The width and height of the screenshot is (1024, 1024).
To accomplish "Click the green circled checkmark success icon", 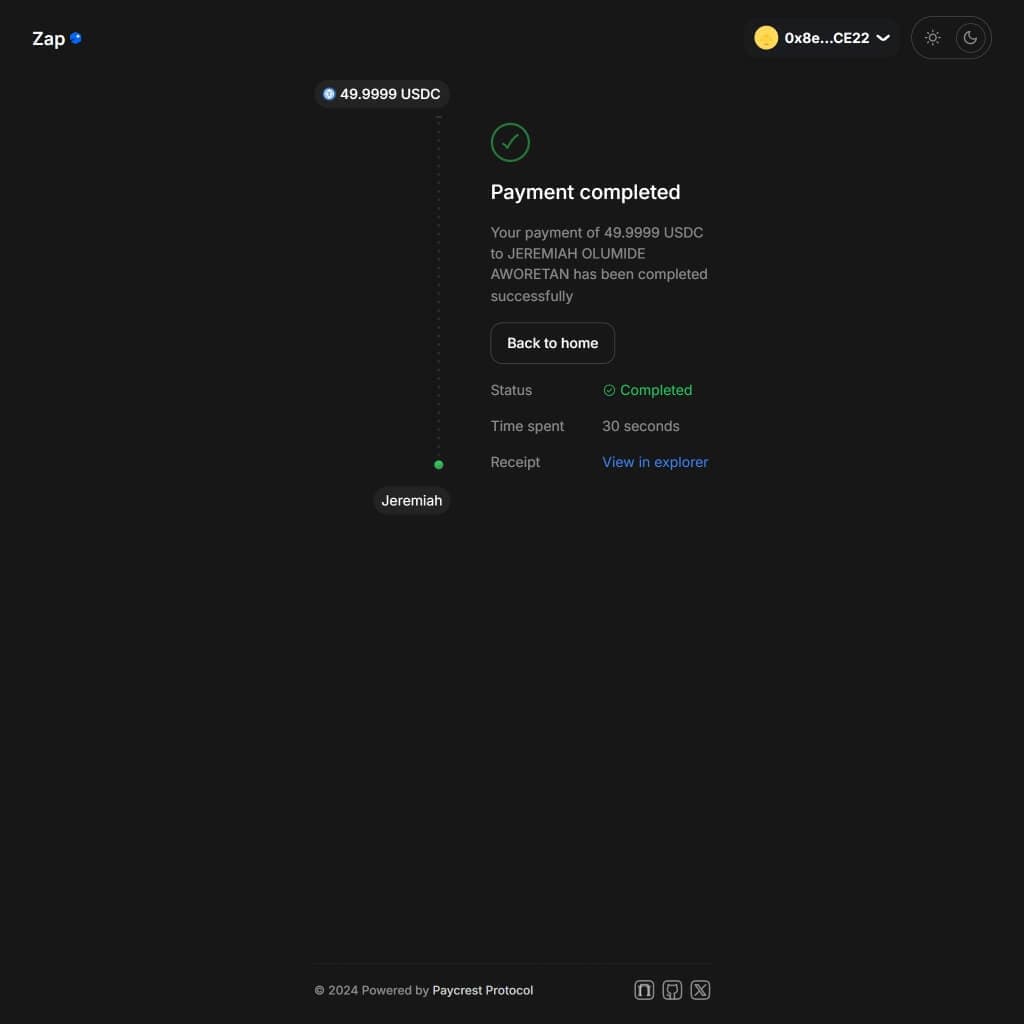I will coord(510,142).
